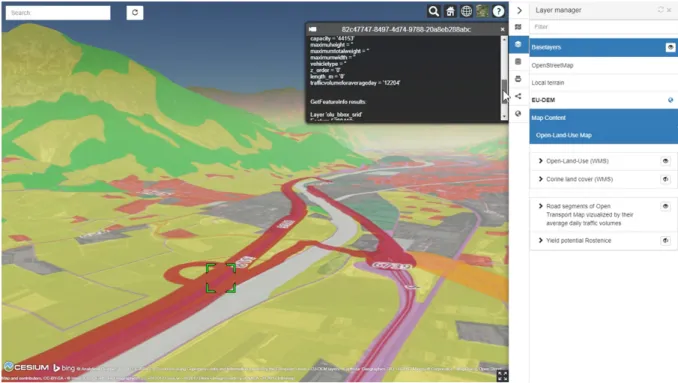Click the Corine land cover (WMS) name
678x383 pixels.
click(579, 179)
